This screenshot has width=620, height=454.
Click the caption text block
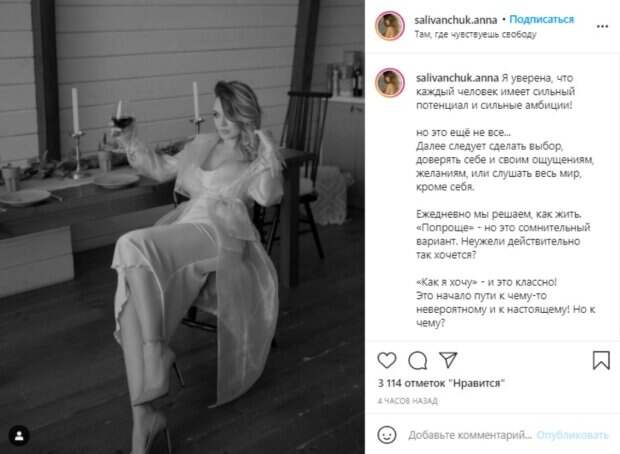[505, 200]
